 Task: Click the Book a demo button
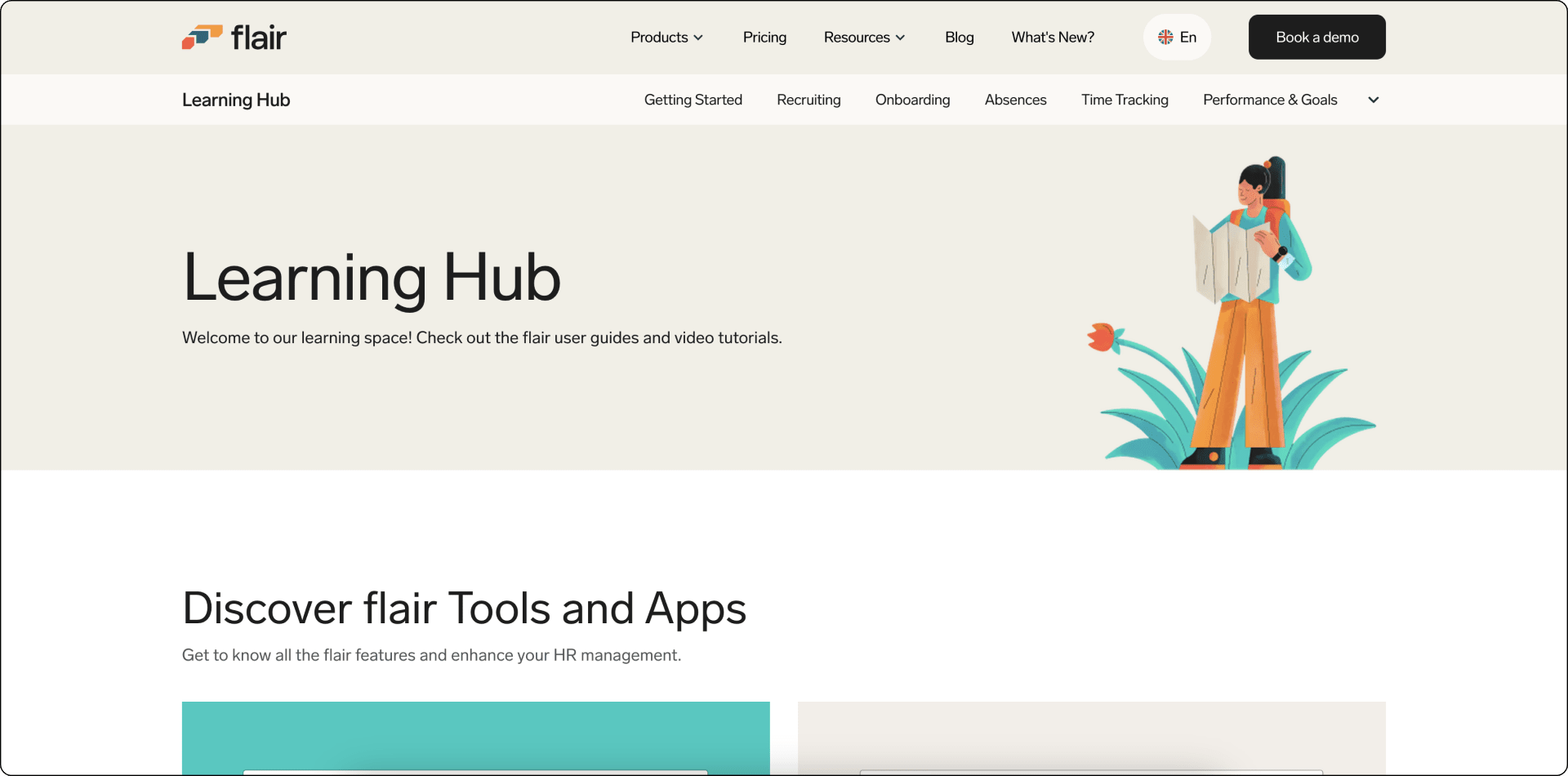[x=1317, y=37]
